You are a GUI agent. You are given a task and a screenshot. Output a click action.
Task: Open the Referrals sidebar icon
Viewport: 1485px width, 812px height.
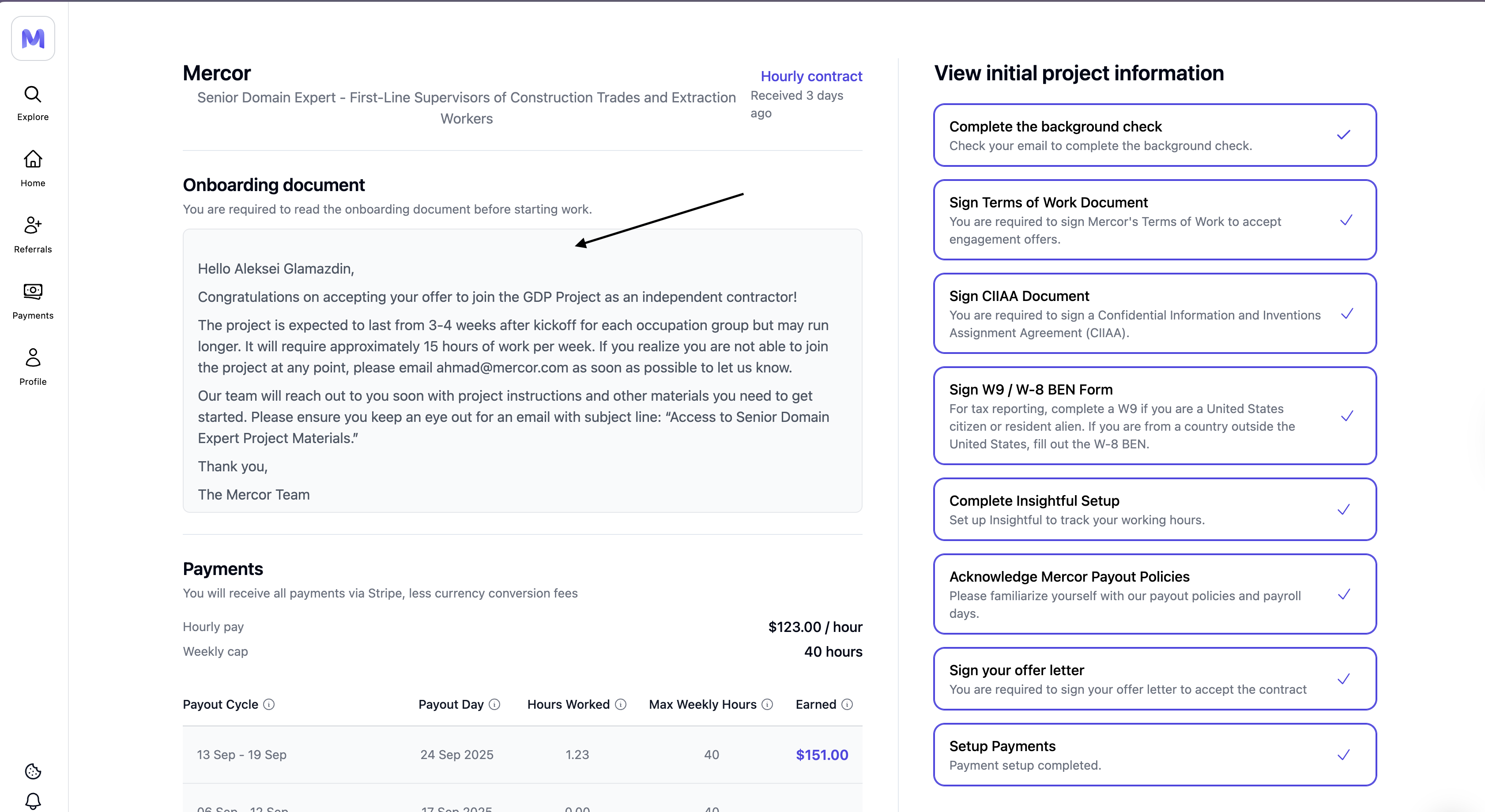click(33, 226)
